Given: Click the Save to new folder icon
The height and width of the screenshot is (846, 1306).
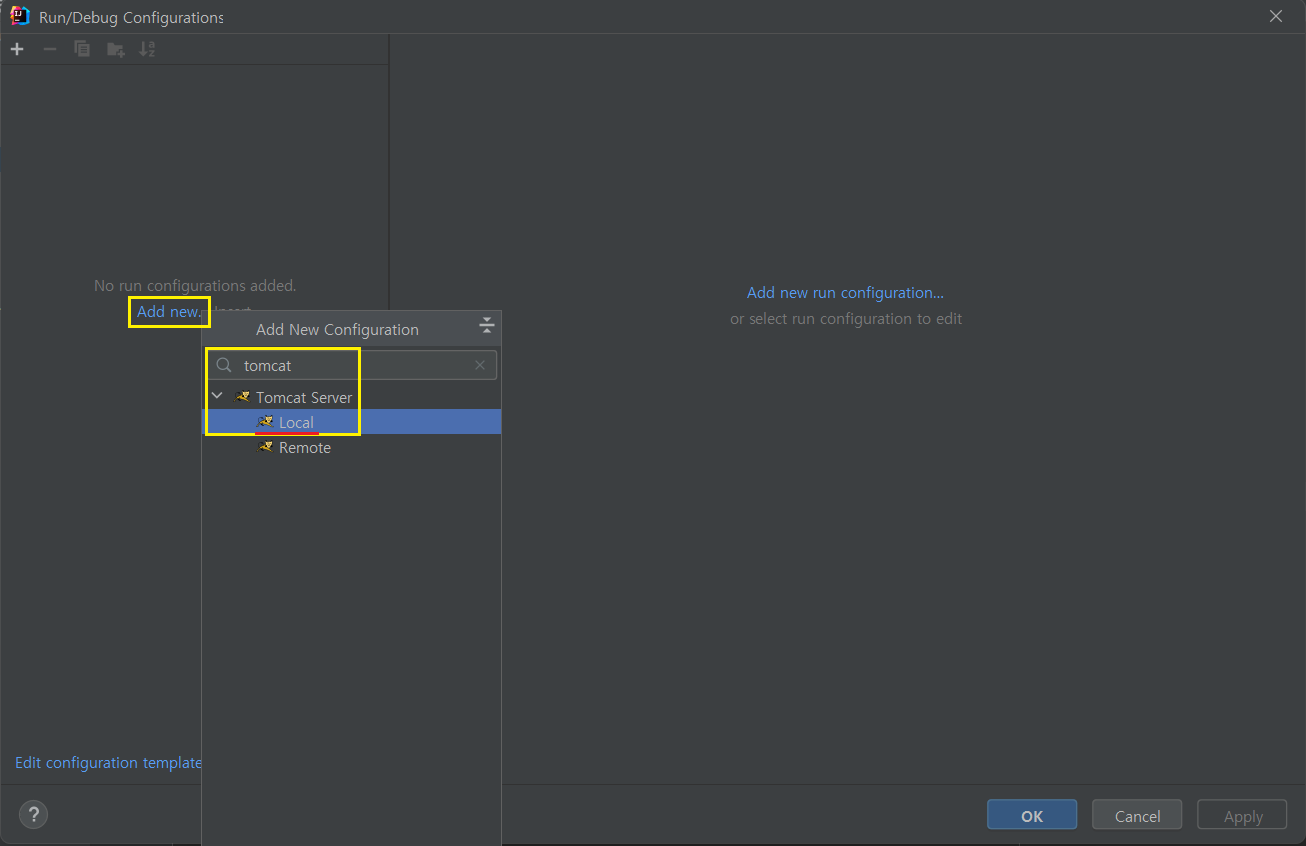Looking at the screenshot, I should point(115,49).
